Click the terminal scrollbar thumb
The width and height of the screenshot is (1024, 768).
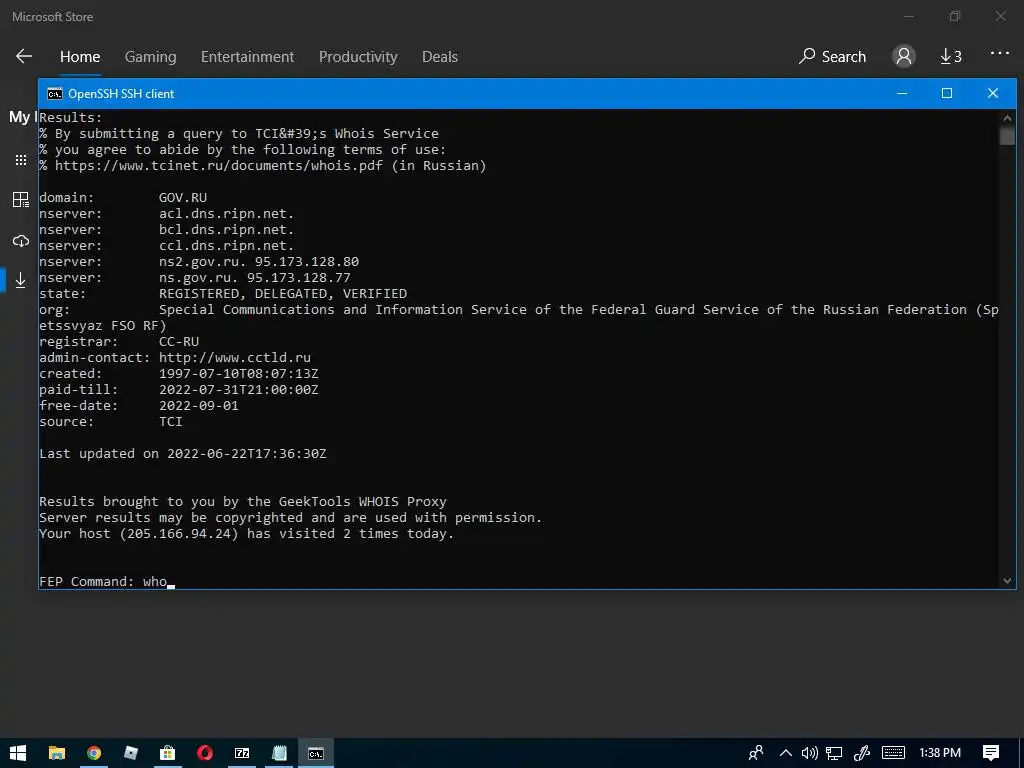coord(1007,136)
